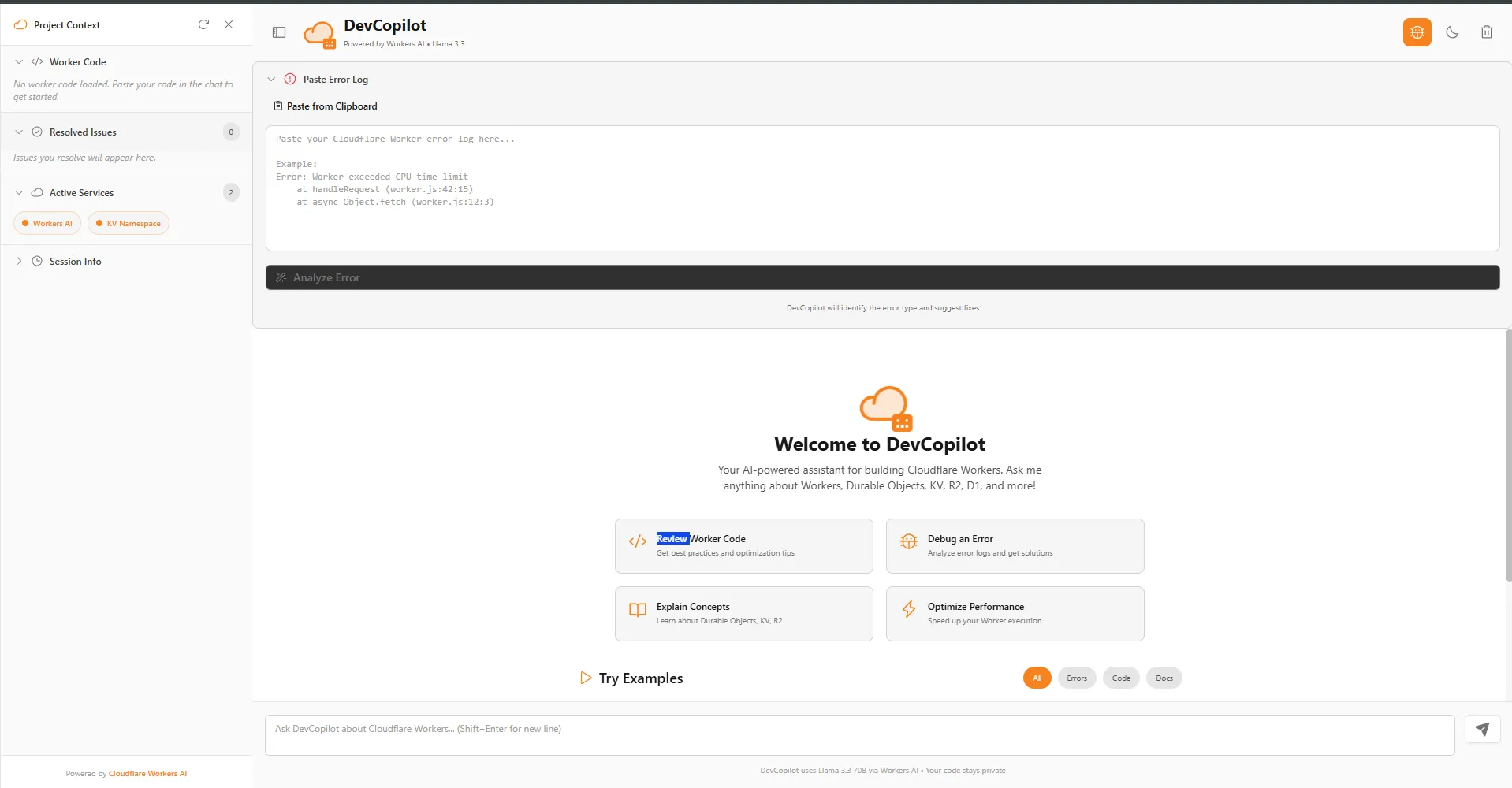Click the Session Info clock icon
Viewport: 1512px width, 788px height.
pos(37,261)
